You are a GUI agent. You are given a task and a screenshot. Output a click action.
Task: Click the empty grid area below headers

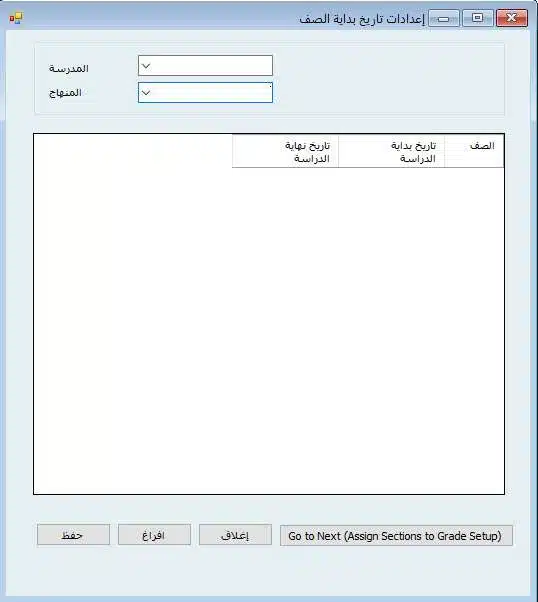(x=269, y=330)
